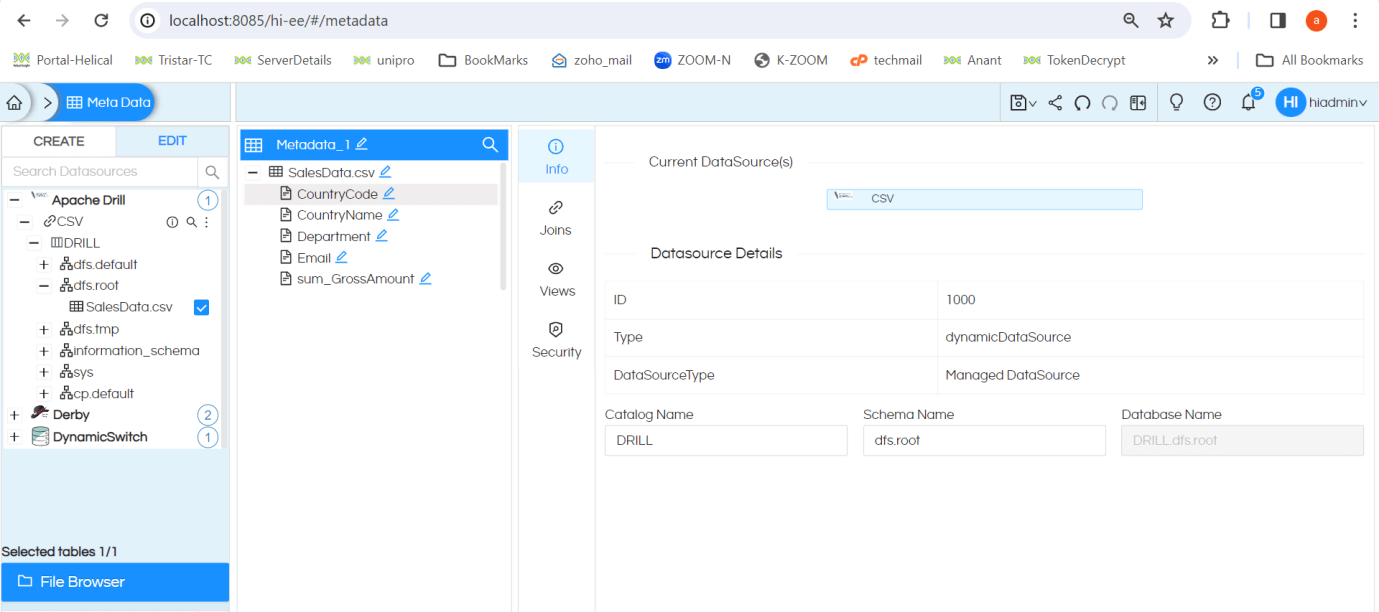The width and height of the screenshot is (1379, 612).
Task: Open the Portal-Helical bookmark
Action: click(63, 60)
